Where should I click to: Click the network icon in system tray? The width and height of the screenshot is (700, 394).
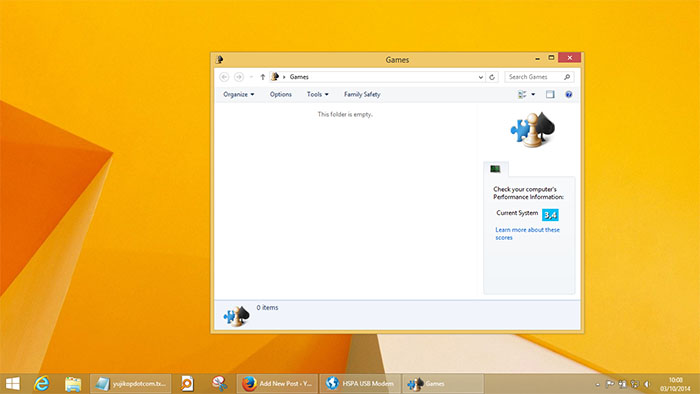click(622, 384)
